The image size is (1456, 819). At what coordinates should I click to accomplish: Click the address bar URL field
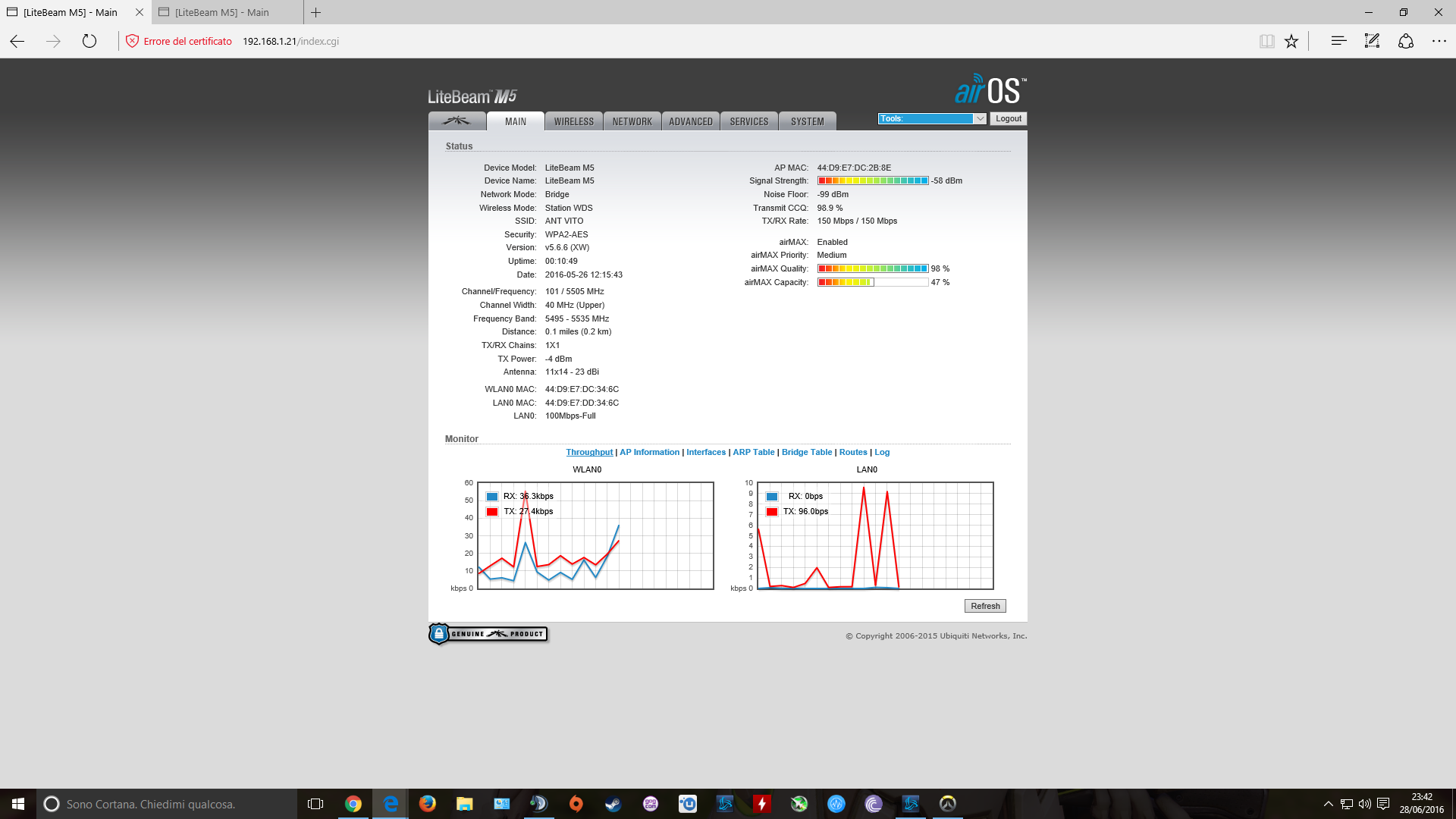290,41
